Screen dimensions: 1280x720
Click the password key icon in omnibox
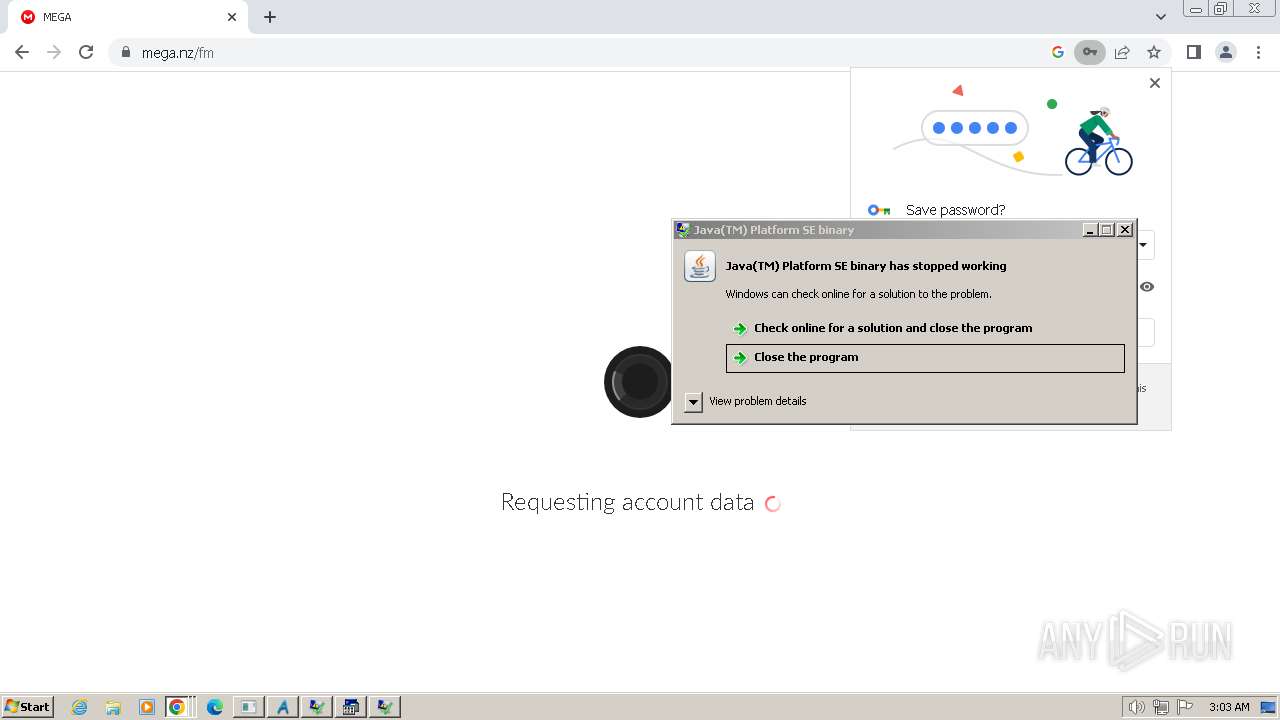coord(1090,52)
